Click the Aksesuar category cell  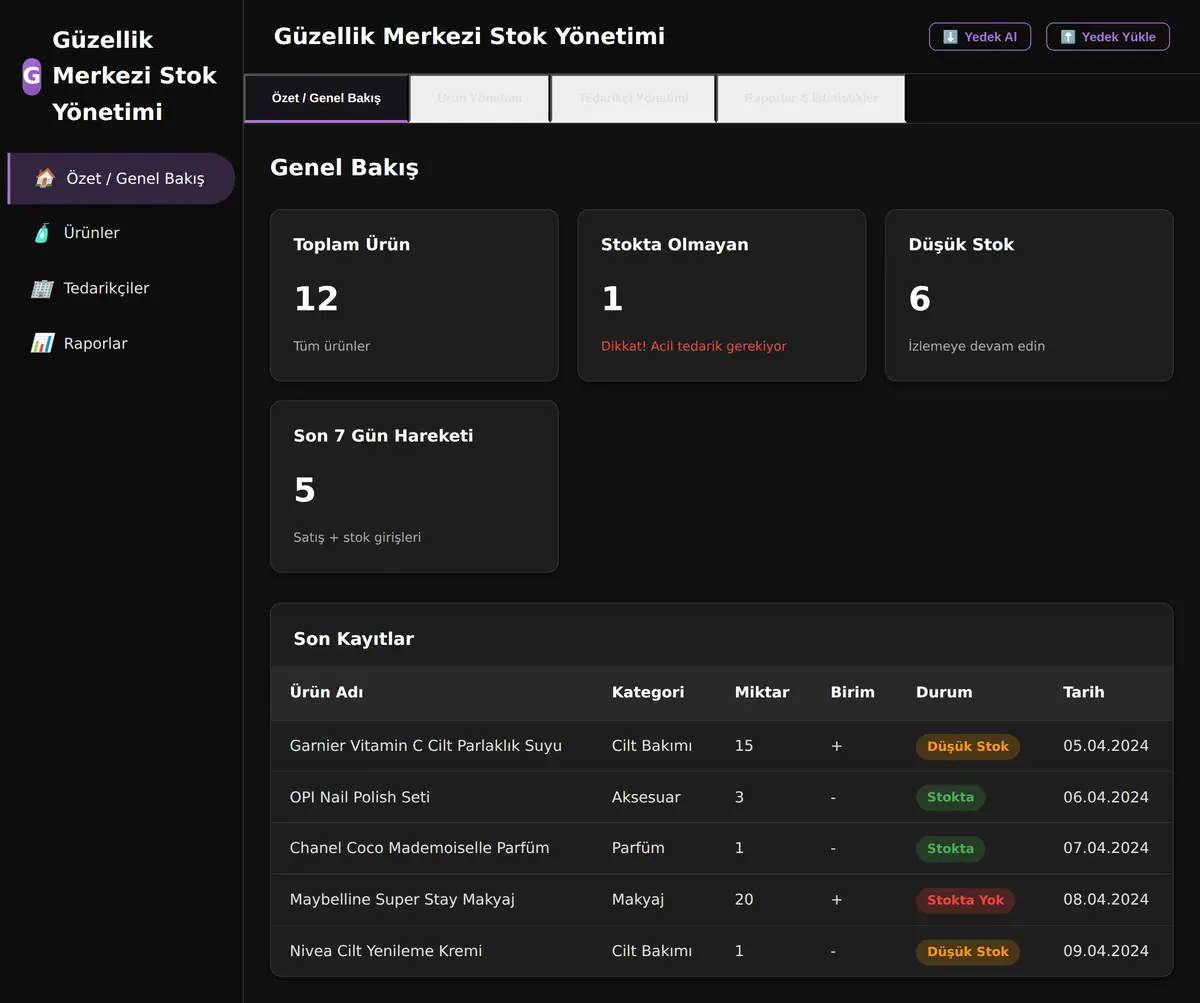pos(646,797)
